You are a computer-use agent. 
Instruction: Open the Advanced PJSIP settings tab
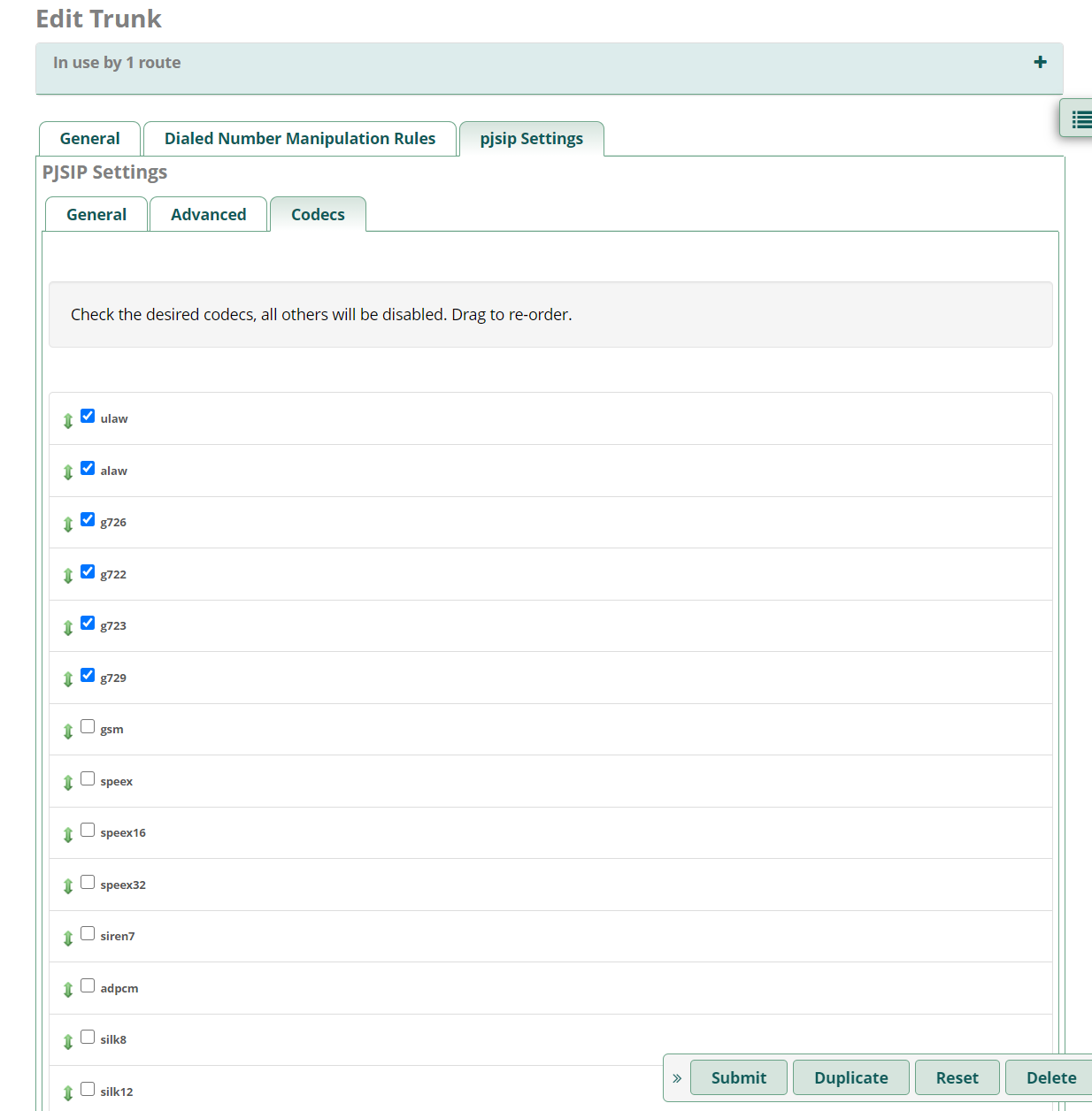209,215
